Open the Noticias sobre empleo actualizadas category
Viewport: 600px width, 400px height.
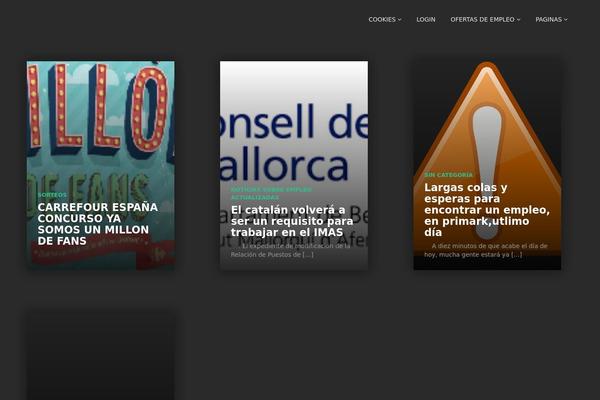(271, 193)
